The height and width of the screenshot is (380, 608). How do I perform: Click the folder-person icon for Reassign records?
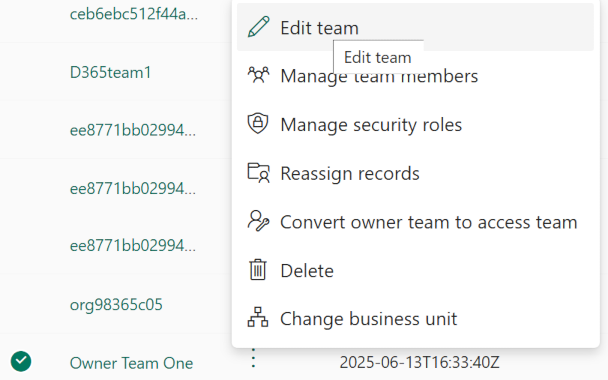[258, 173]
